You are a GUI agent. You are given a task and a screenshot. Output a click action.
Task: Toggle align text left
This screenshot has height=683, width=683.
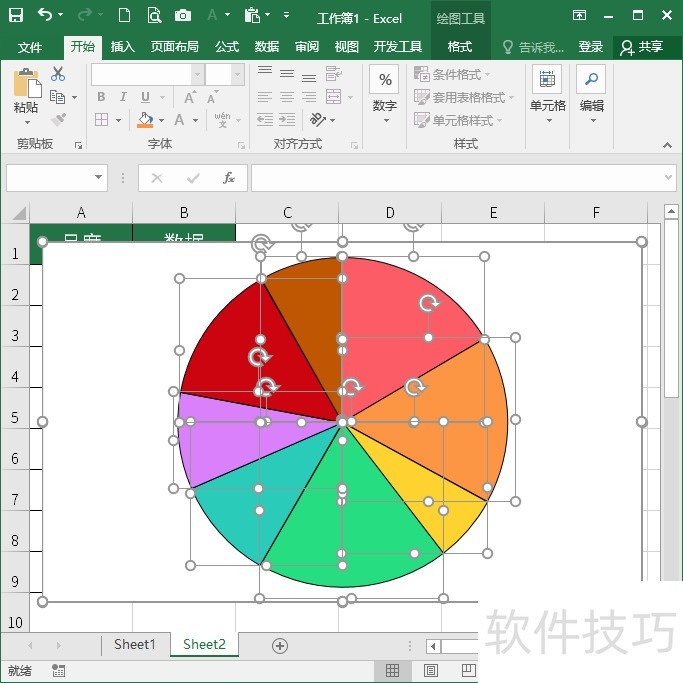[x=265, y=97]
